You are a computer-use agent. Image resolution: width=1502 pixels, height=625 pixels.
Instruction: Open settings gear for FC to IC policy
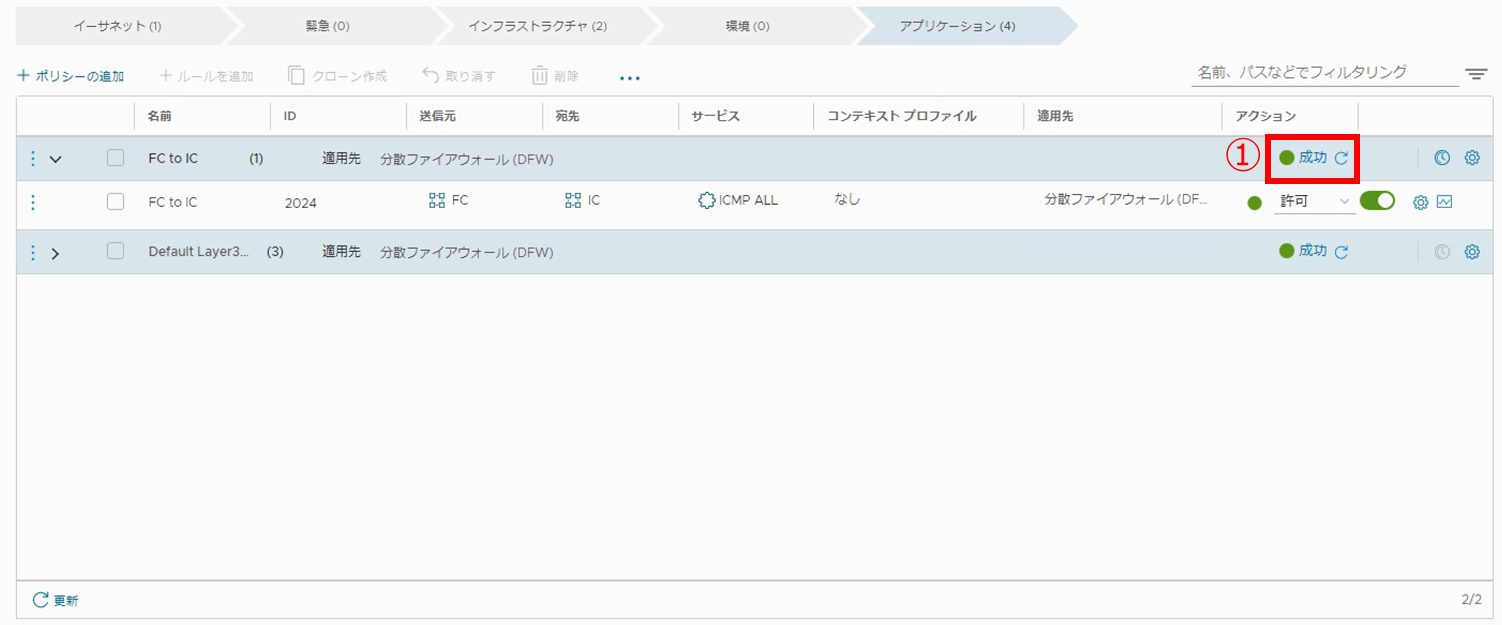1472,158
